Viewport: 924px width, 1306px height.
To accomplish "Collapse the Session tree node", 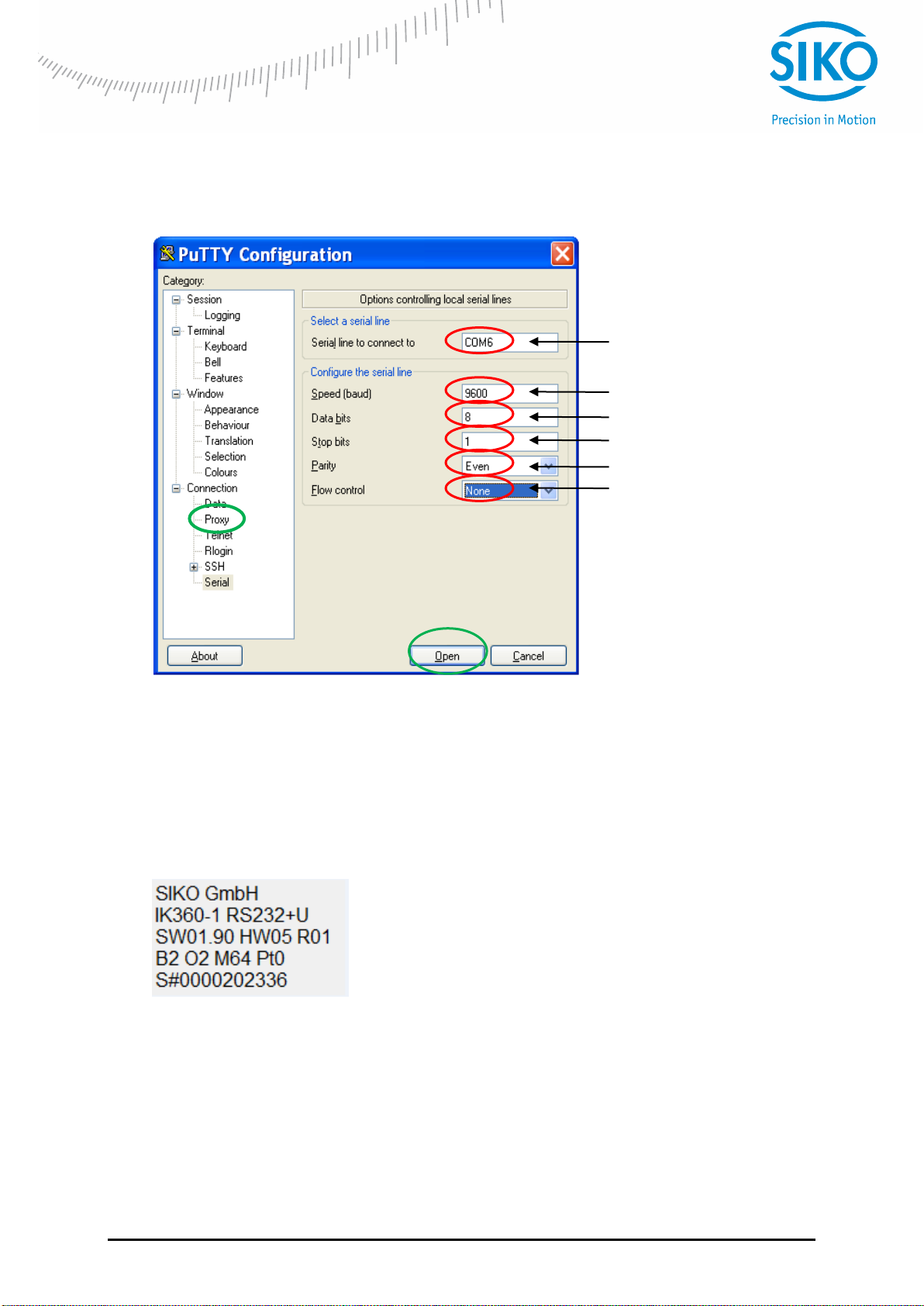I will tap(176, 299).
